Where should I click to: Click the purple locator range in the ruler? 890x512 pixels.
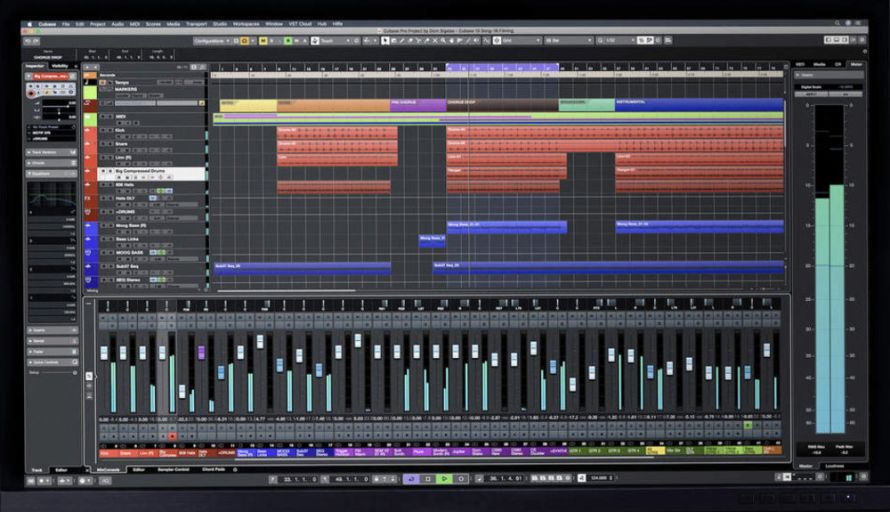[502, 68]
